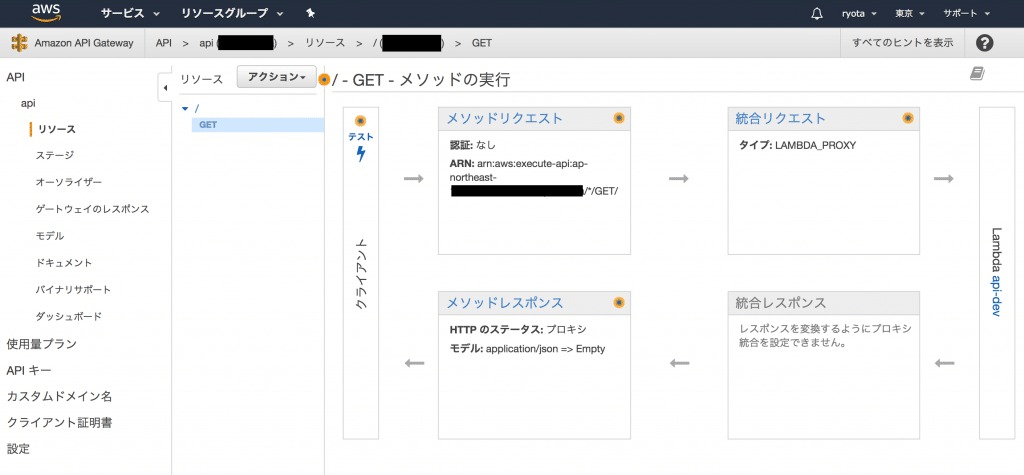This screenshot has height=475, width=1024.
Task: Click the リソース breadcrumb link
Action: [325, 43]
